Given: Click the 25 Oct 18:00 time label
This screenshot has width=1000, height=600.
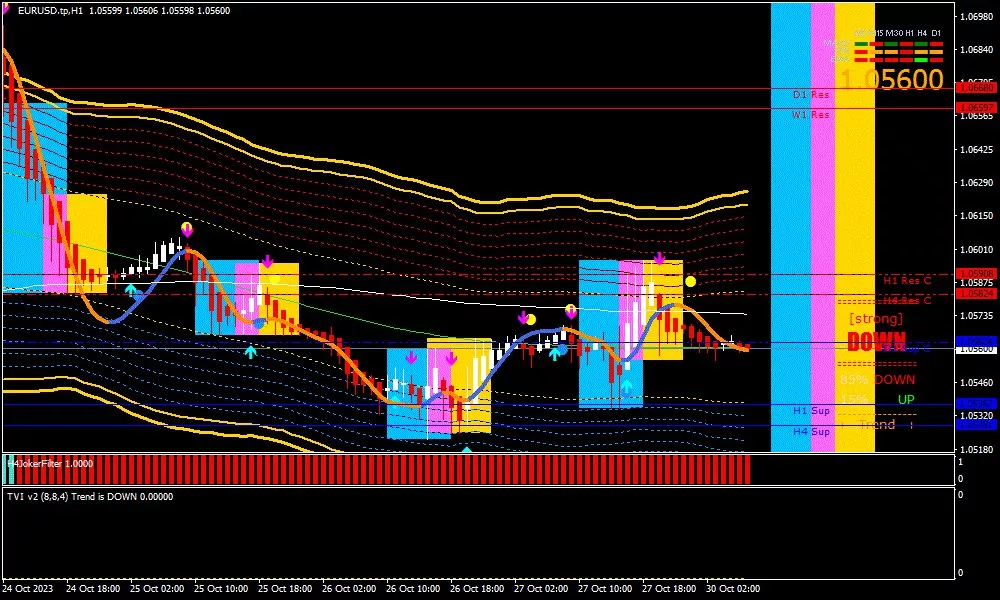Looking at the screenshot, I should coord(285,589).
